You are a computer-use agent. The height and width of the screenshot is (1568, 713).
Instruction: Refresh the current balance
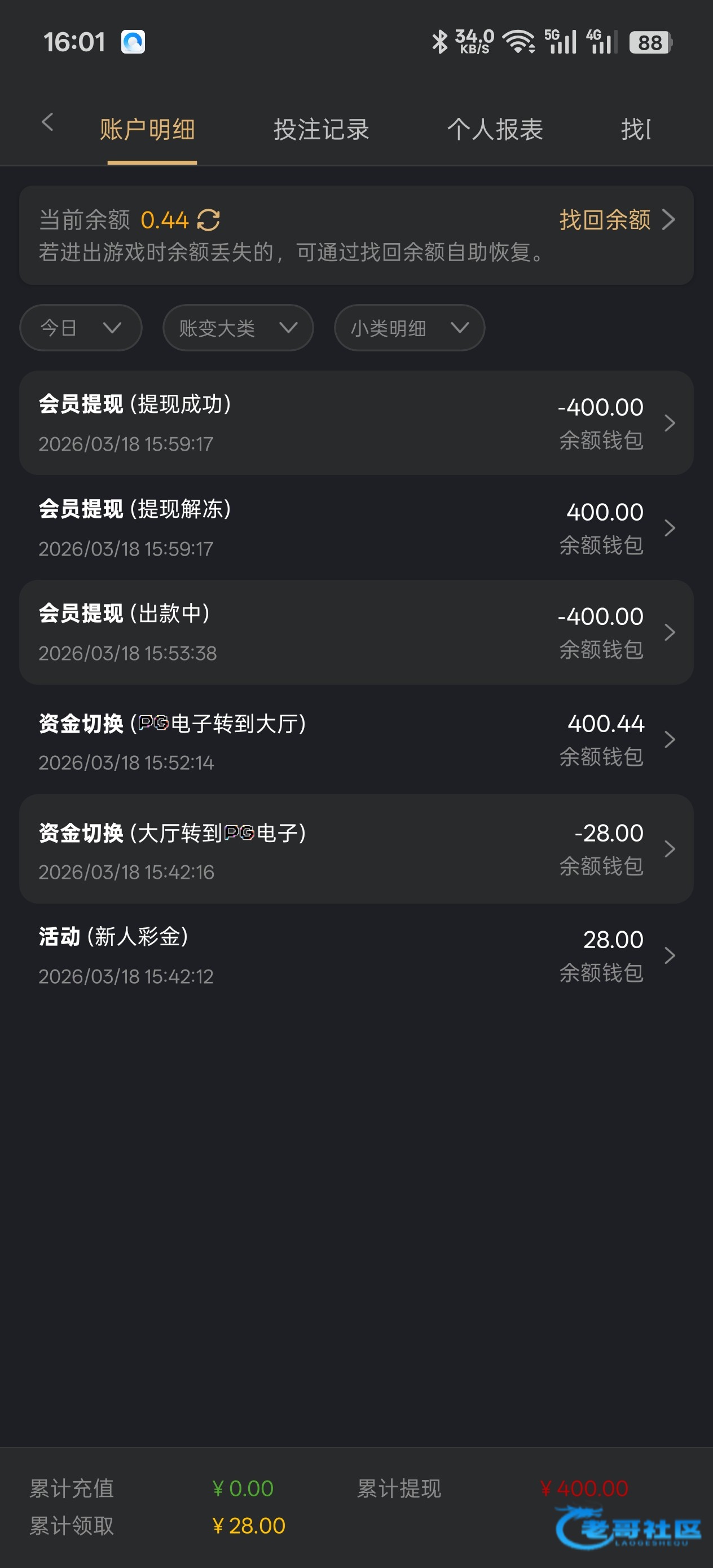[x=208, y=220]
